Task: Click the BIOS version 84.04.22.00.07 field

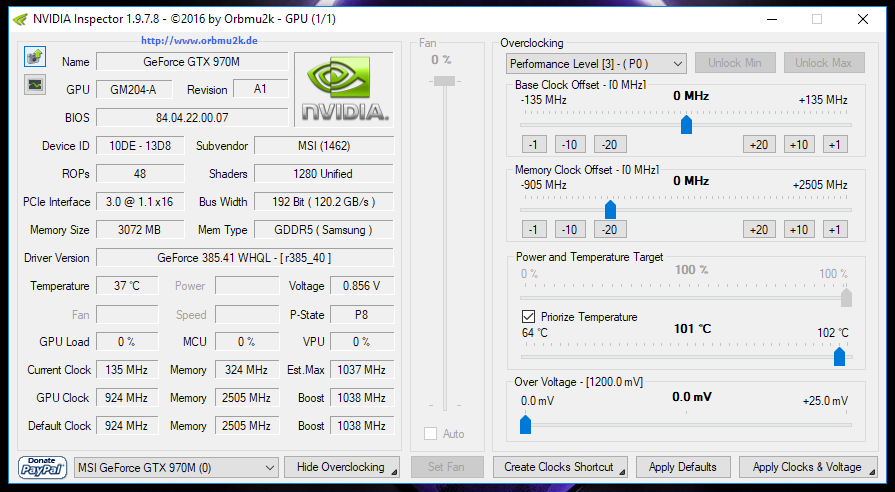Action: tap(192, 118)
